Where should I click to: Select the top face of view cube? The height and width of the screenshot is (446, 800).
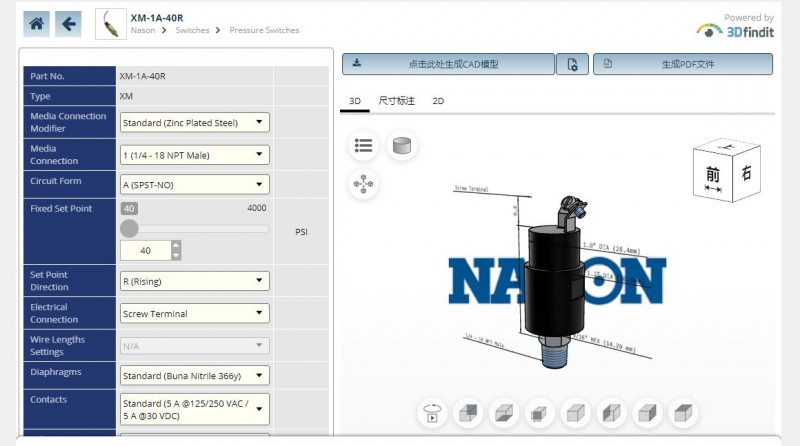[728, 147]
